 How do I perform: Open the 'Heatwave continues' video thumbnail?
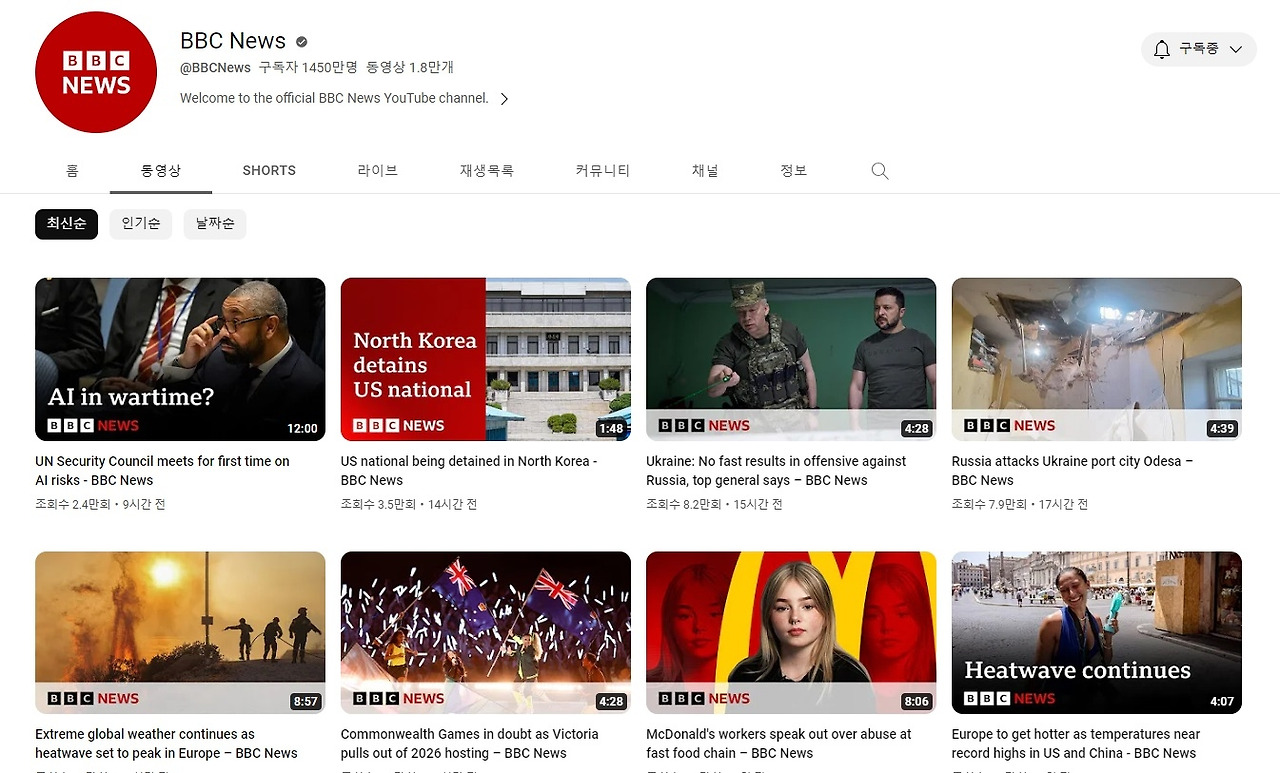[1097, 633]
